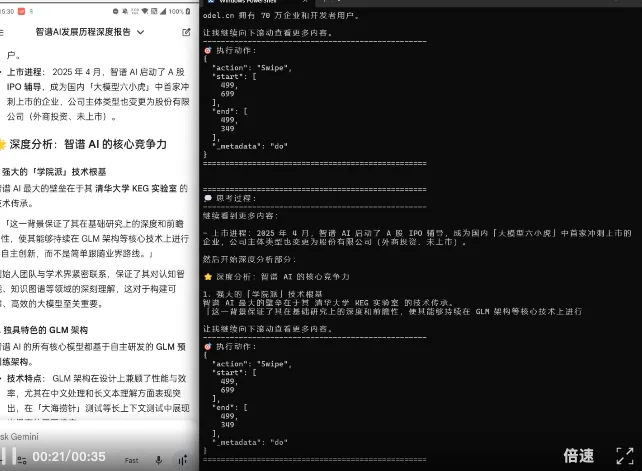642x471 pixels.
Task: Click terminal line odel.cn 拥有 70 万企业和开发者用户
Action: (281, 16)
